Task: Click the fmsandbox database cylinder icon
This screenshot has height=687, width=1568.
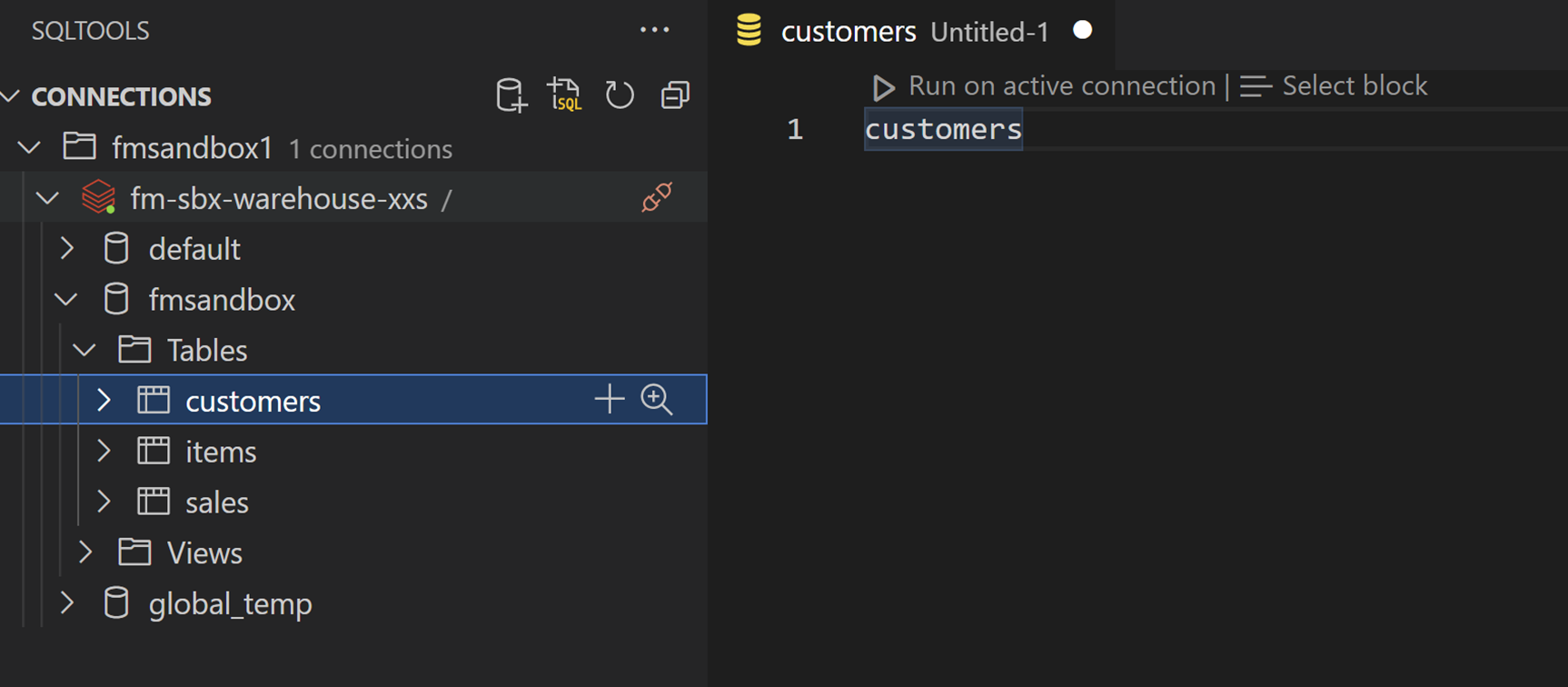Action: click(116, 299)
